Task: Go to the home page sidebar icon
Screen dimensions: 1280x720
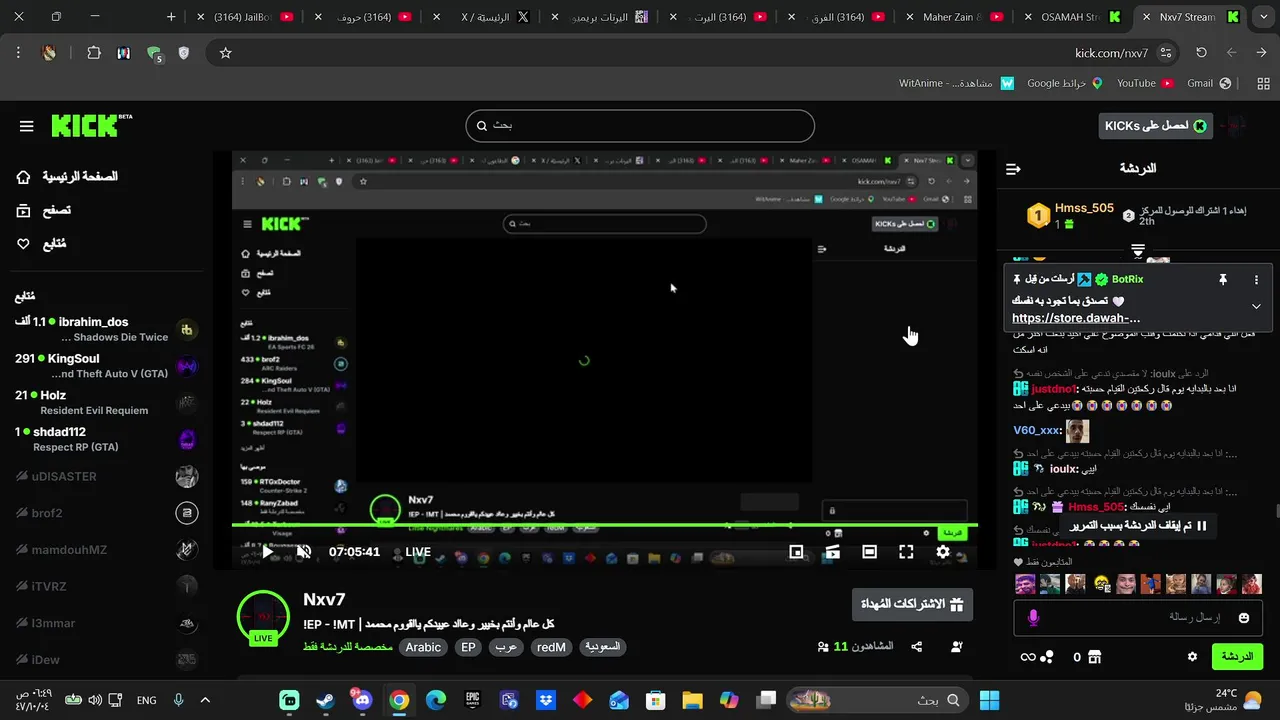Action: 24,177
